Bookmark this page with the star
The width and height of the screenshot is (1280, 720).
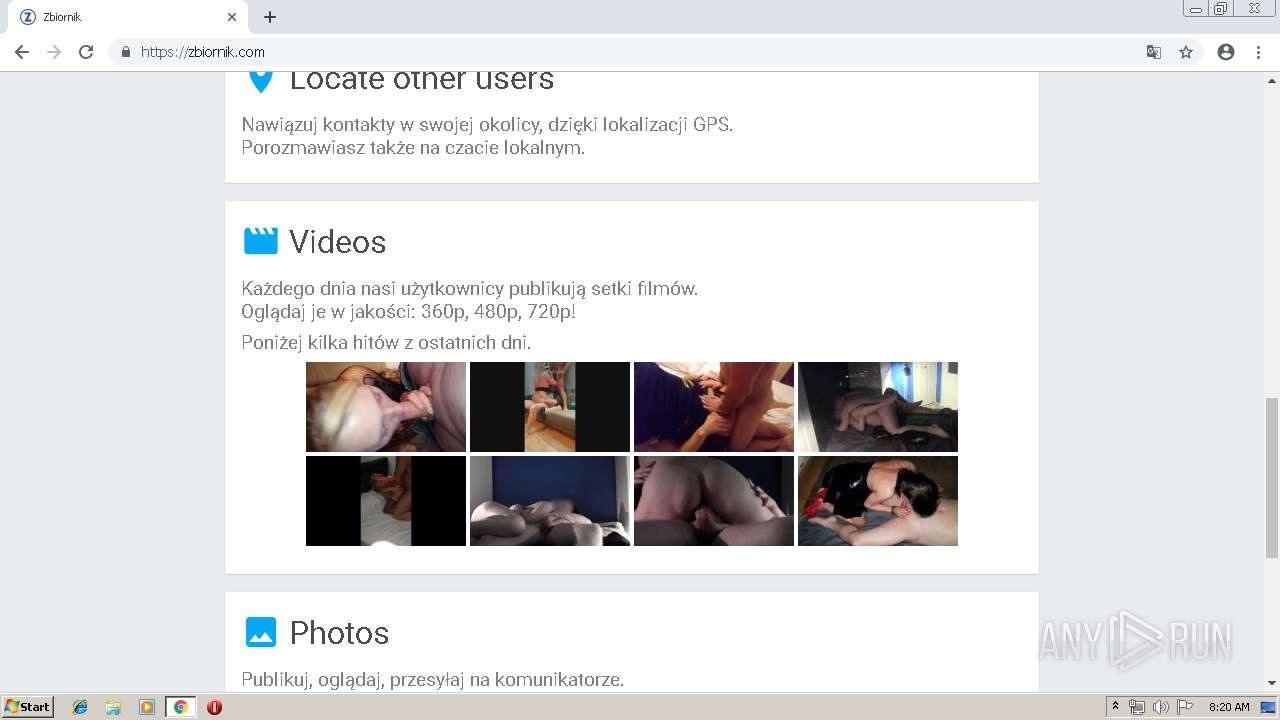(1186, 52)
